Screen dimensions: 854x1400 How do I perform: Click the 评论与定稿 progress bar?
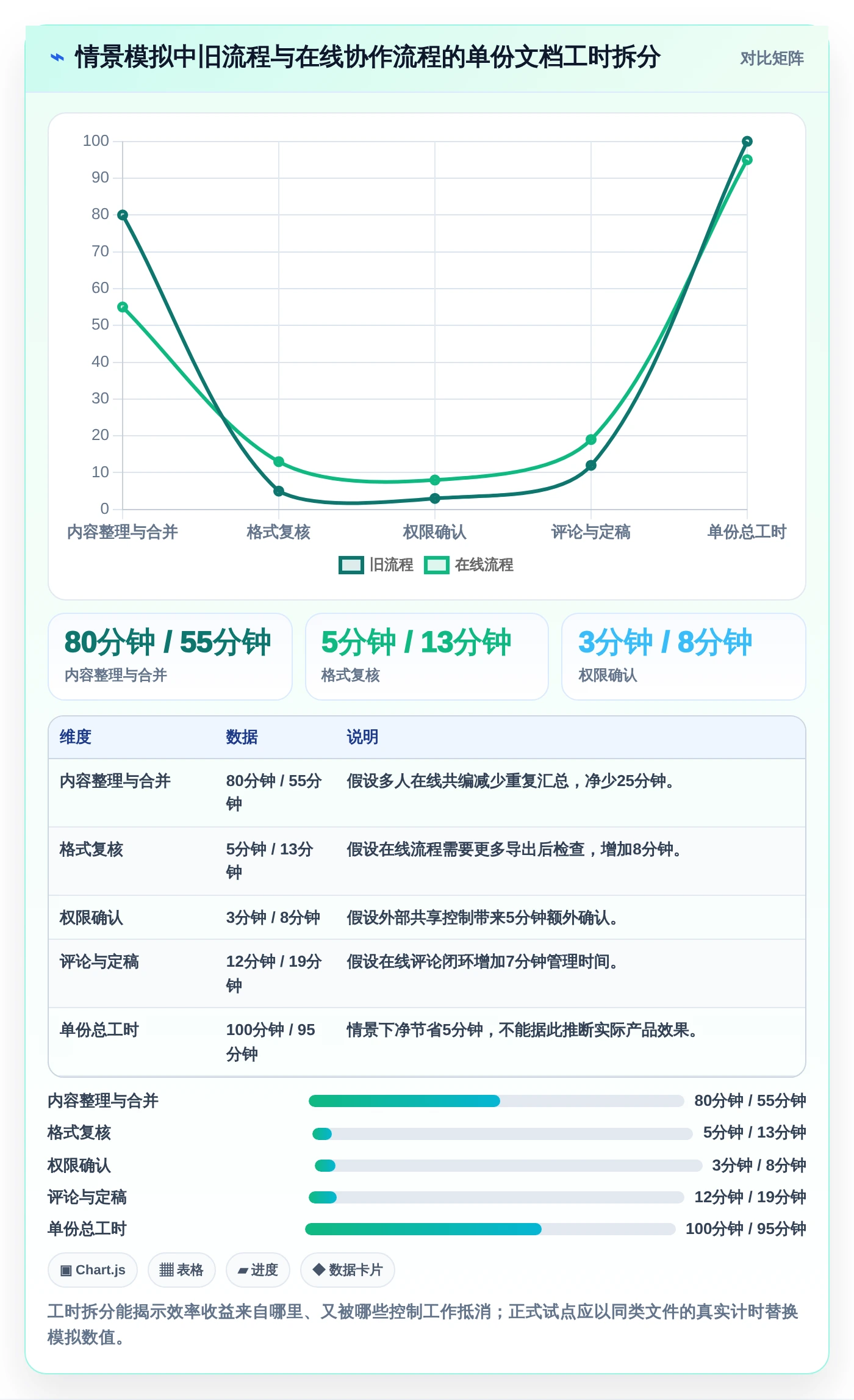(496, 1197)
